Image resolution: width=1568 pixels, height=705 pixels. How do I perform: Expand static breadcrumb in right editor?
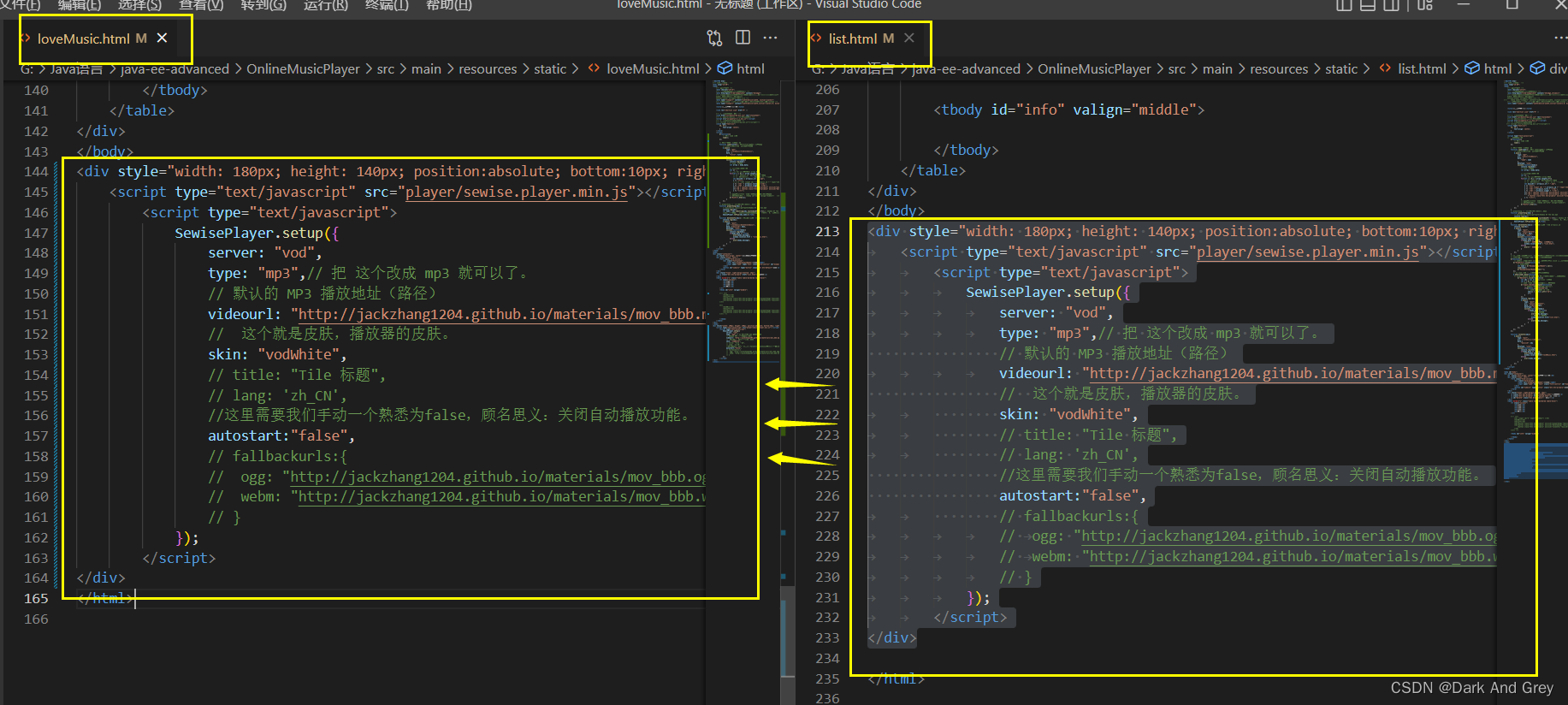coord(1341,68)
